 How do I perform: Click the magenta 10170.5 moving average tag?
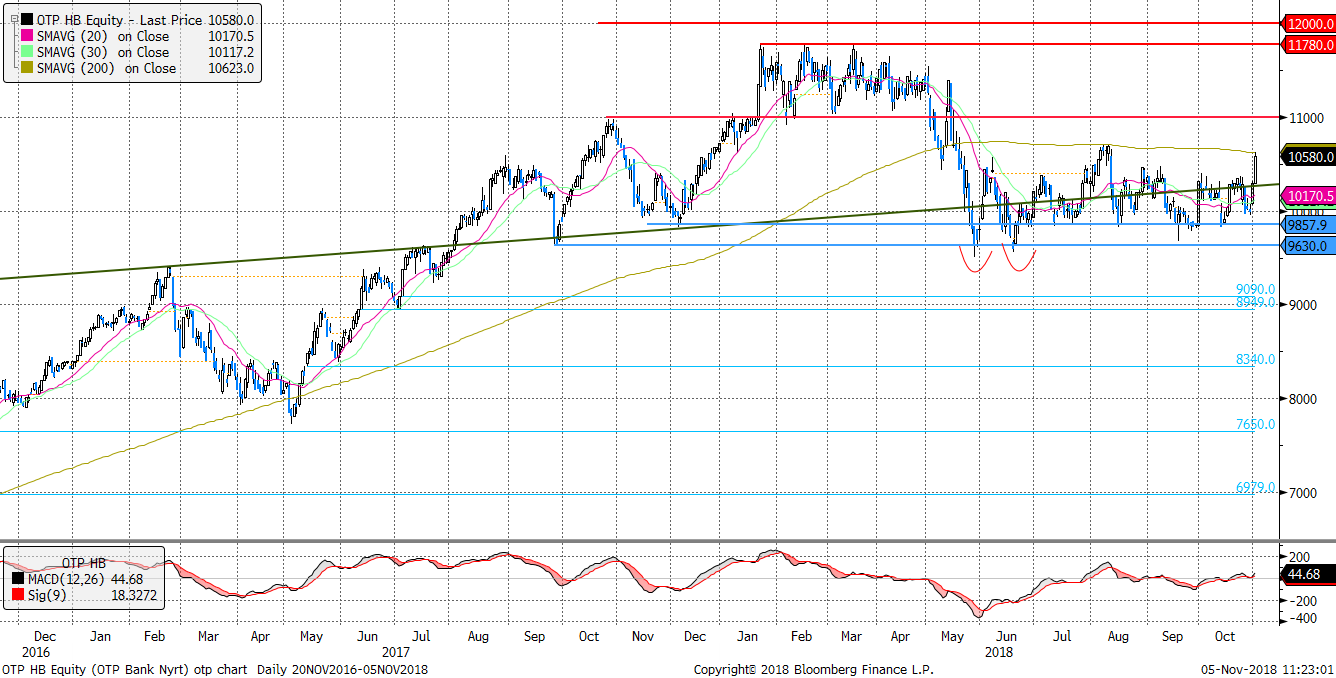(x=1308, y=196)
